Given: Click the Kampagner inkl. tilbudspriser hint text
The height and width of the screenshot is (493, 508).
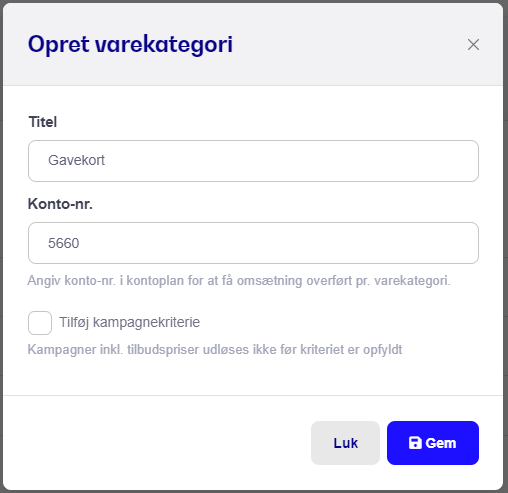Looking at the screenshot, I should pyautogui.click(x=215, y=350).
